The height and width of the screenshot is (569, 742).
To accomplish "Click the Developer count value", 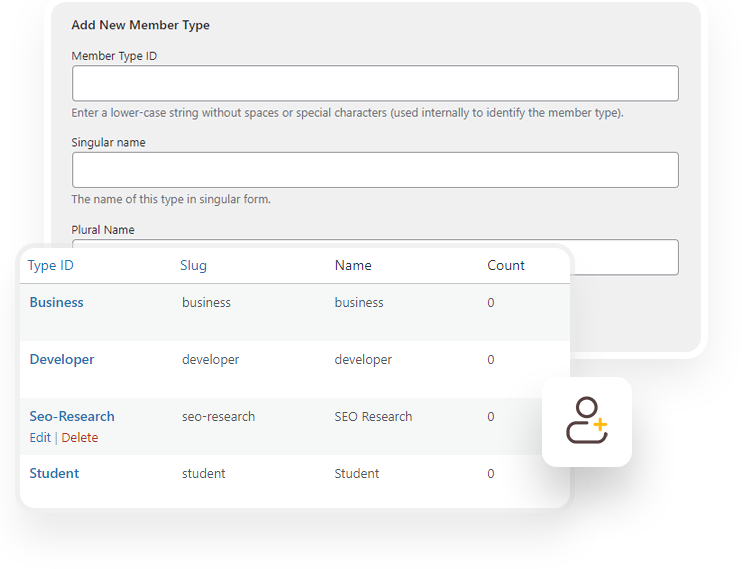I will [x=490, y=360].
